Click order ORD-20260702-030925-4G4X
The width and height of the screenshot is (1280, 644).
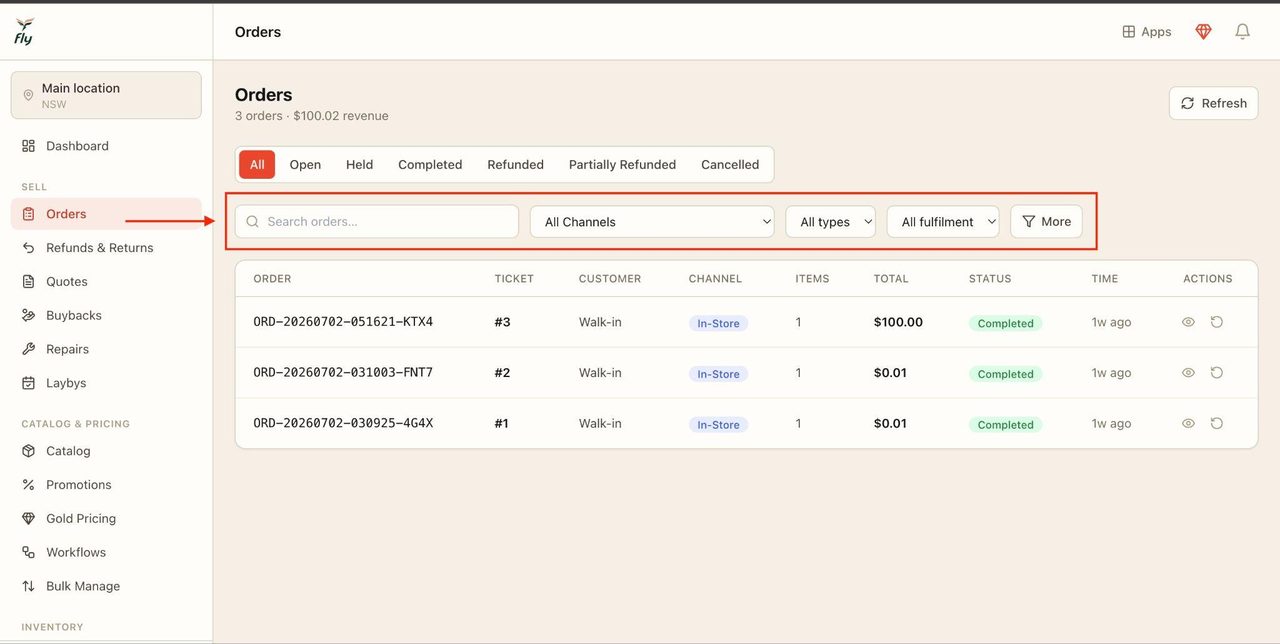pyautogui.click(x=343, y=423)
